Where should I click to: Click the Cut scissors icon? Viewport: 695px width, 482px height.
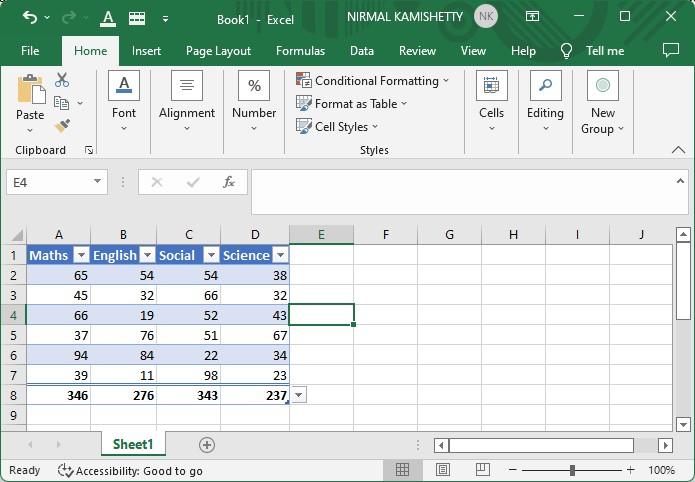point(62,80)
